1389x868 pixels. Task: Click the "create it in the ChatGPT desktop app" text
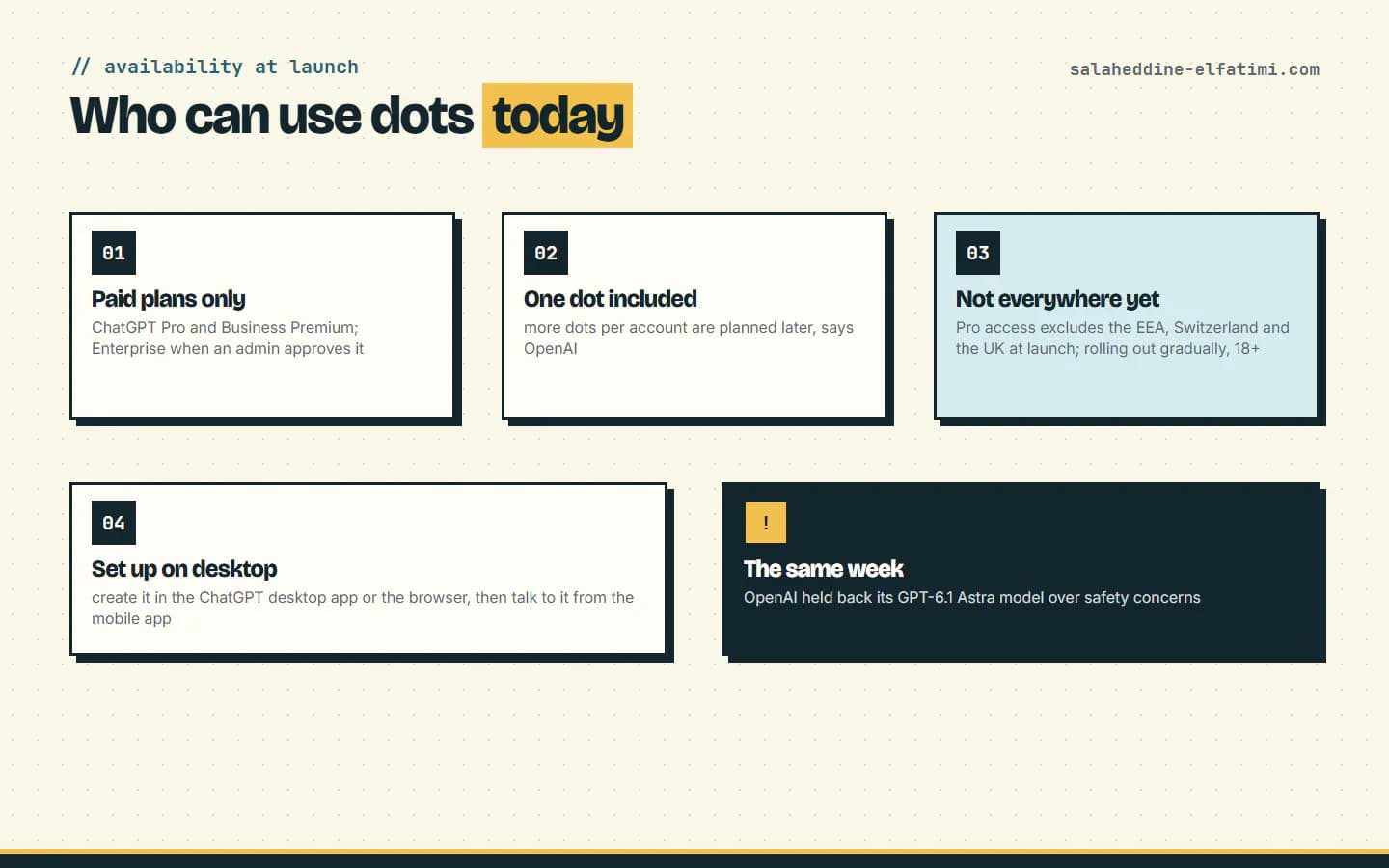(x=363, y=609)
